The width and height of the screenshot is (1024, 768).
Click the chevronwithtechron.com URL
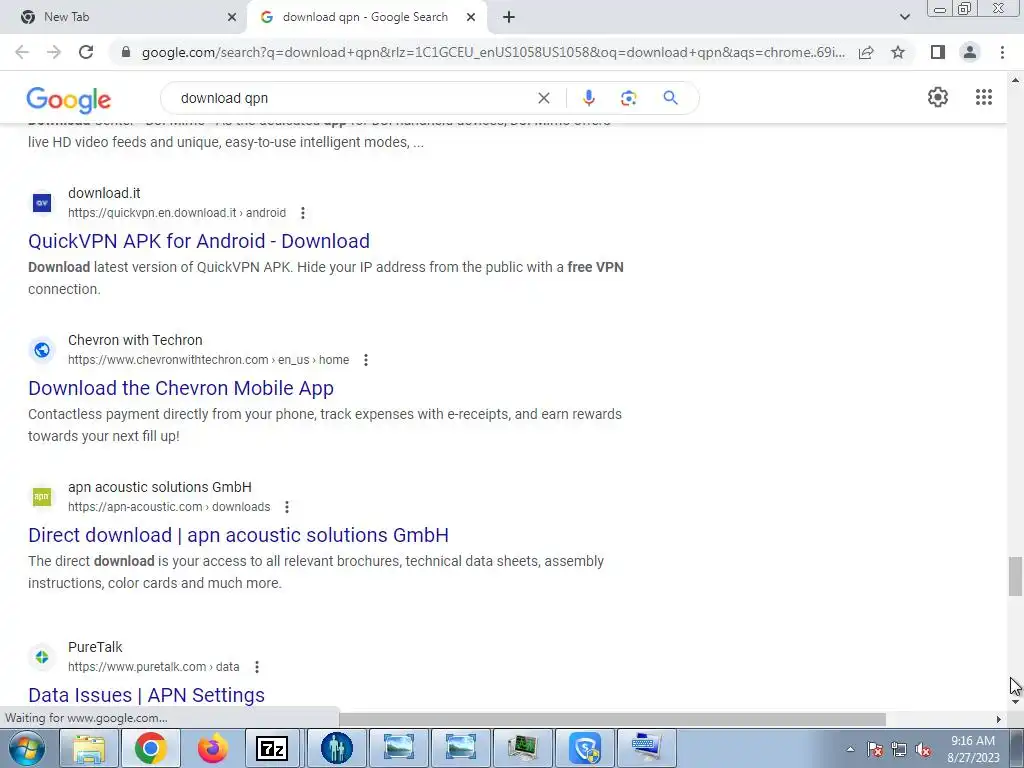(208, 360)
